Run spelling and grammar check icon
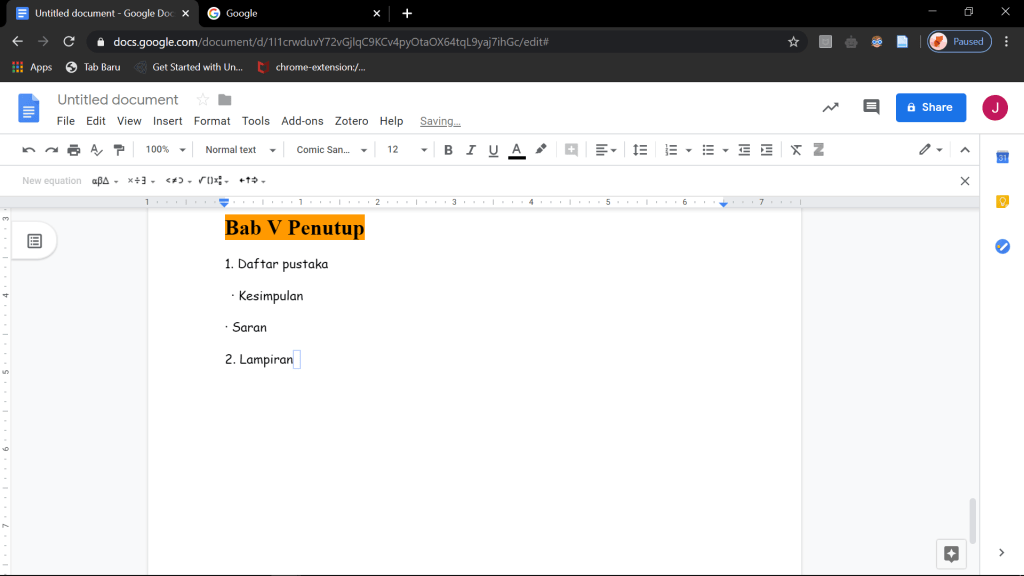Screen dimensions: 1024x576 (x=97, y=150)
